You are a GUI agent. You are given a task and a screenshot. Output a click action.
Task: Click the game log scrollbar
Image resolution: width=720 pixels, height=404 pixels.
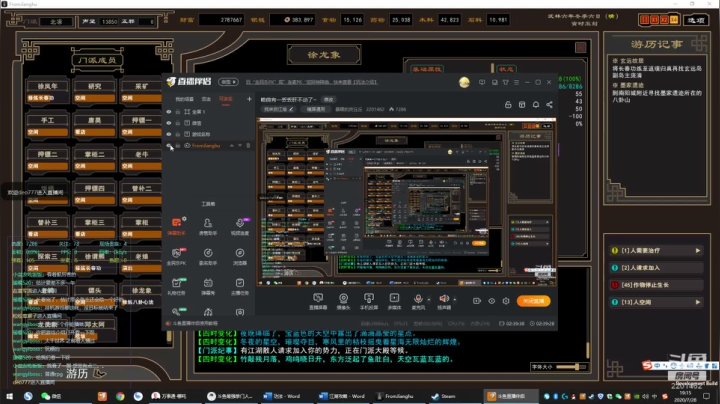click(587, 351)
